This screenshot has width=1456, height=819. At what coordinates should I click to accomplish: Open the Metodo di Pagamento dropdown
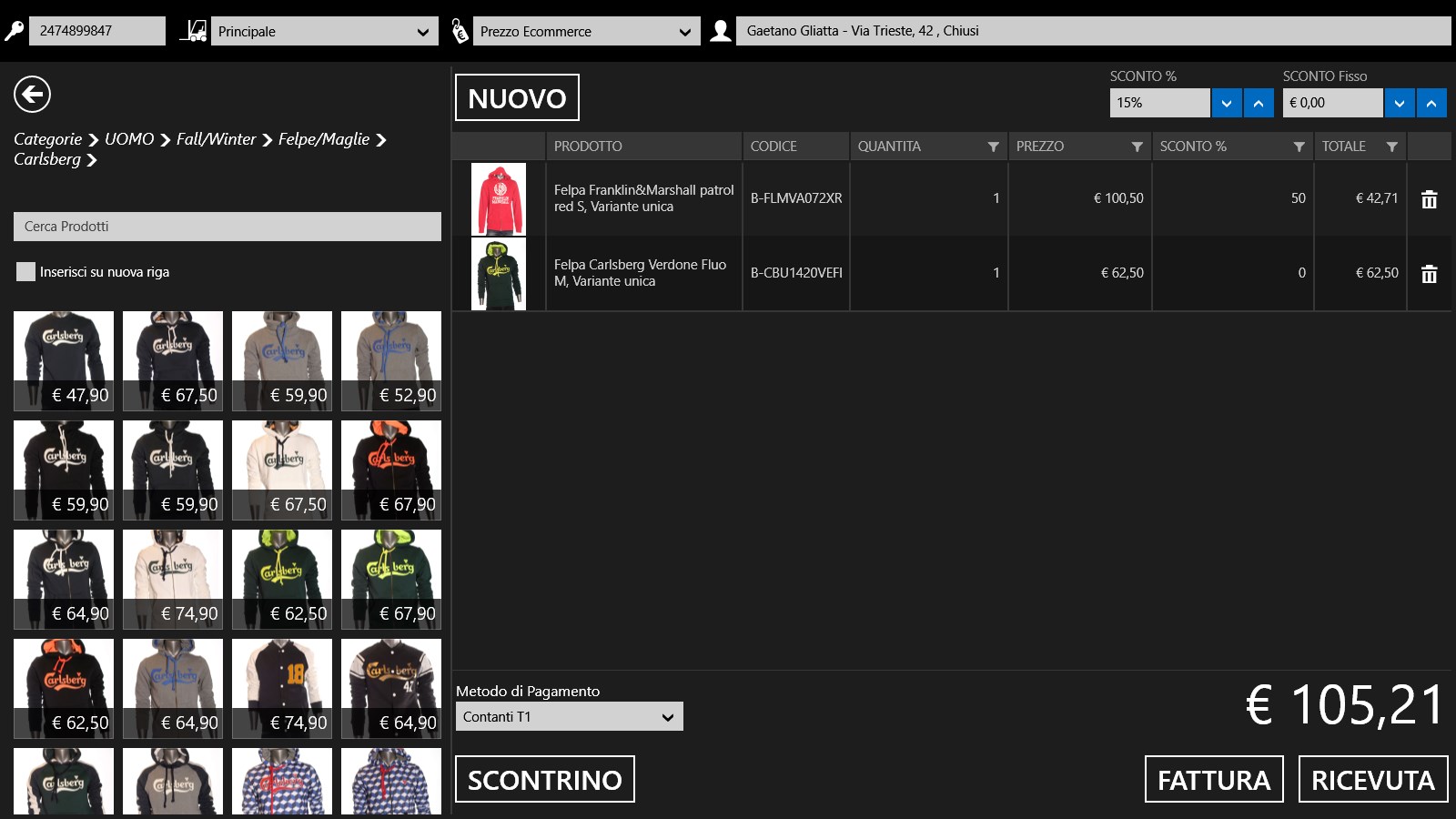pyautogui.click(x=569, y=716)
